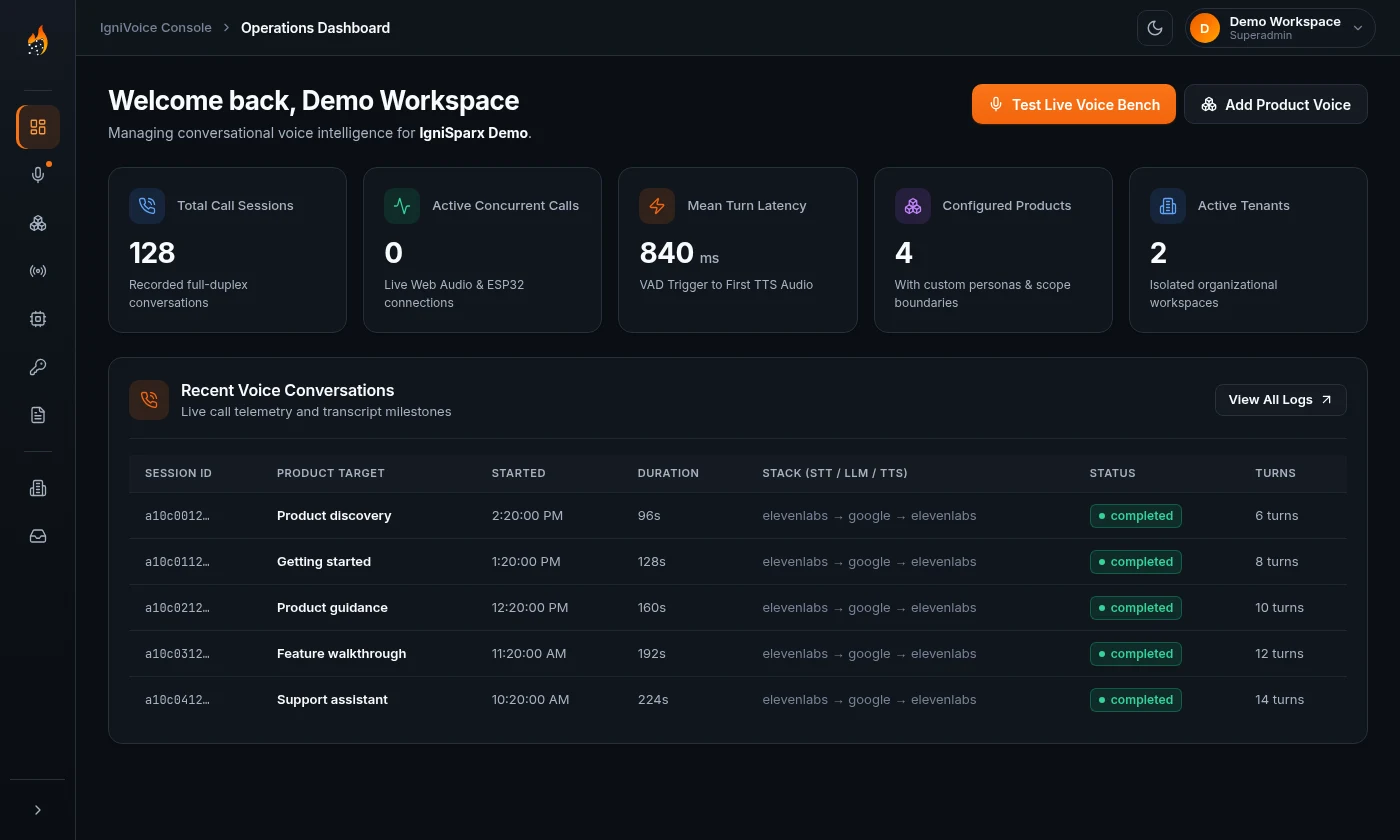Viewport: 1400px width, 840px height.
Task: Select the Product discovery row name
Action: tap(334, 516)
